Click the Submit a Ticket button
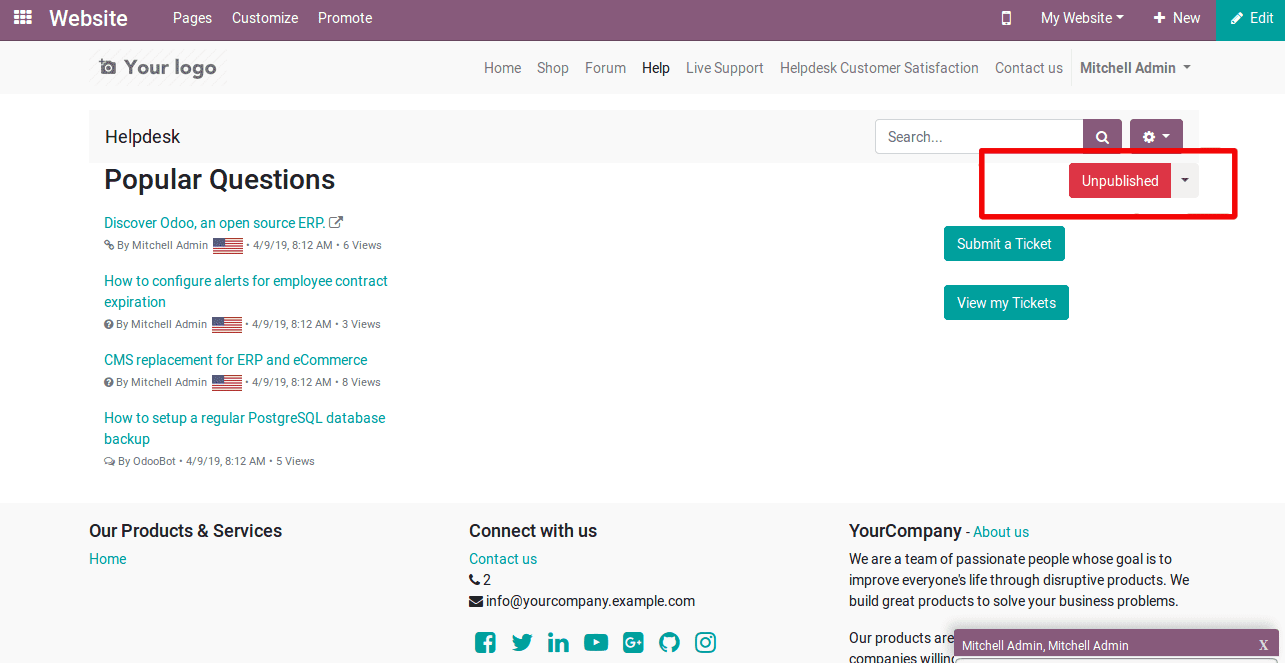 coord(1004,244)
